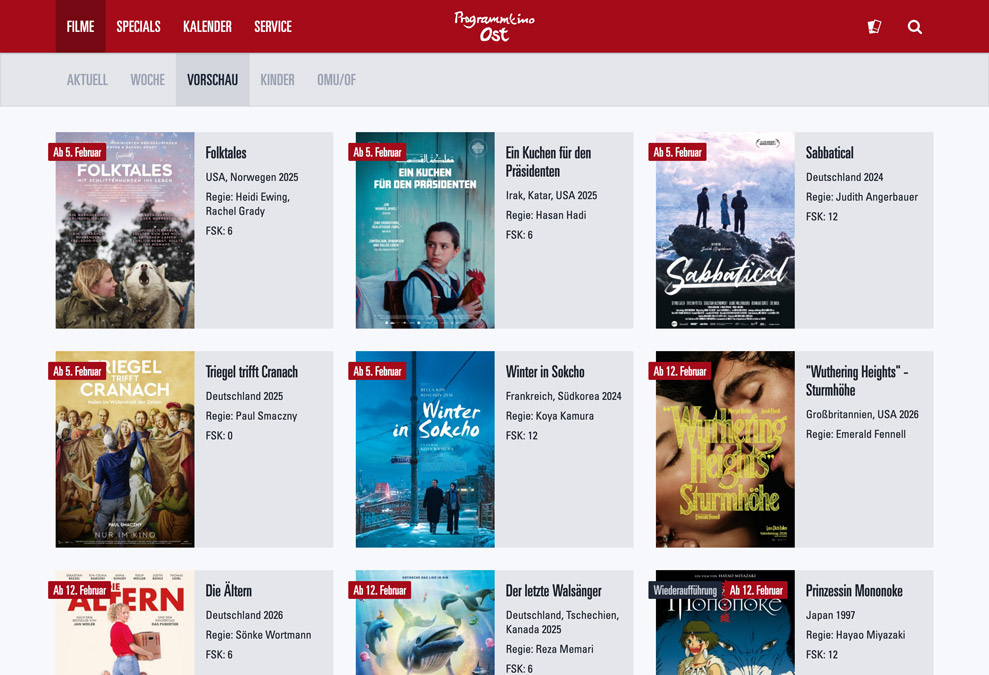The width and height of the screenshot is (989, 675).
Task: Click the Prinzessin Mononoke title link
Action: click(854, 591)
